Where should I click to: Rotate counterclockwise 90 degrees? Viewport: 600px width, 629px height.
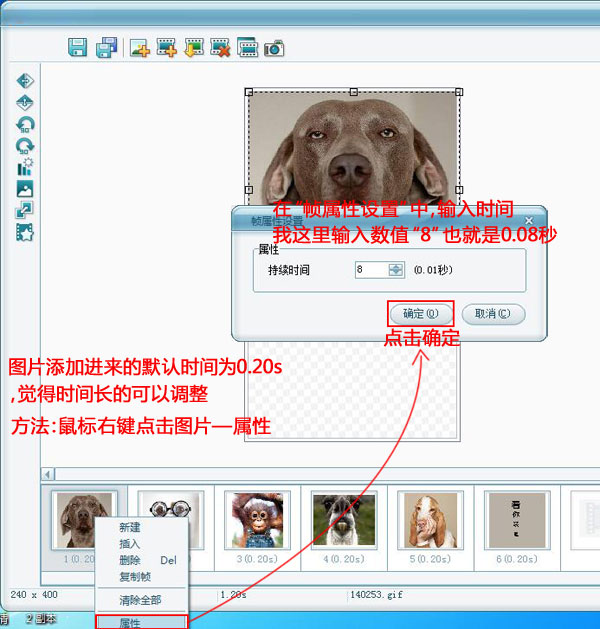coord(25,124)
